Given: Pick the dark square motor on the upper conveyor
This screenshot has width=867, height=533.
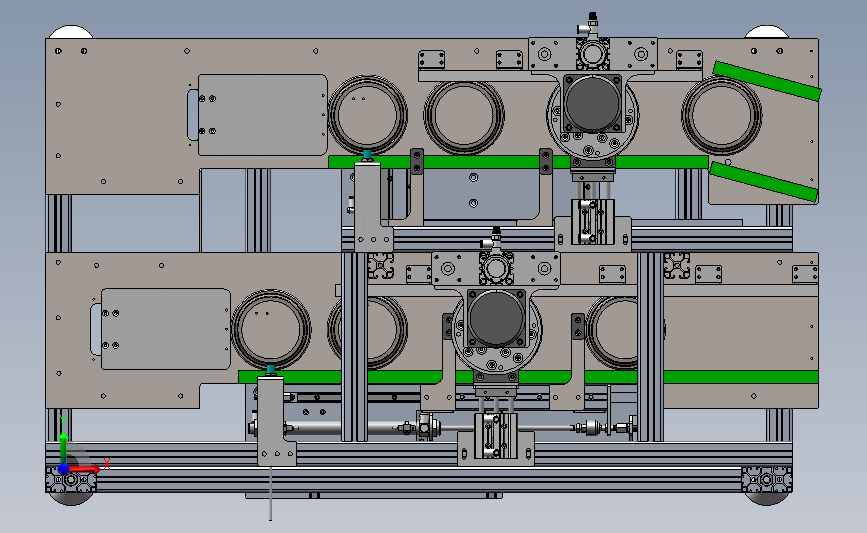Looking at the screenshot, I should 593,103.
